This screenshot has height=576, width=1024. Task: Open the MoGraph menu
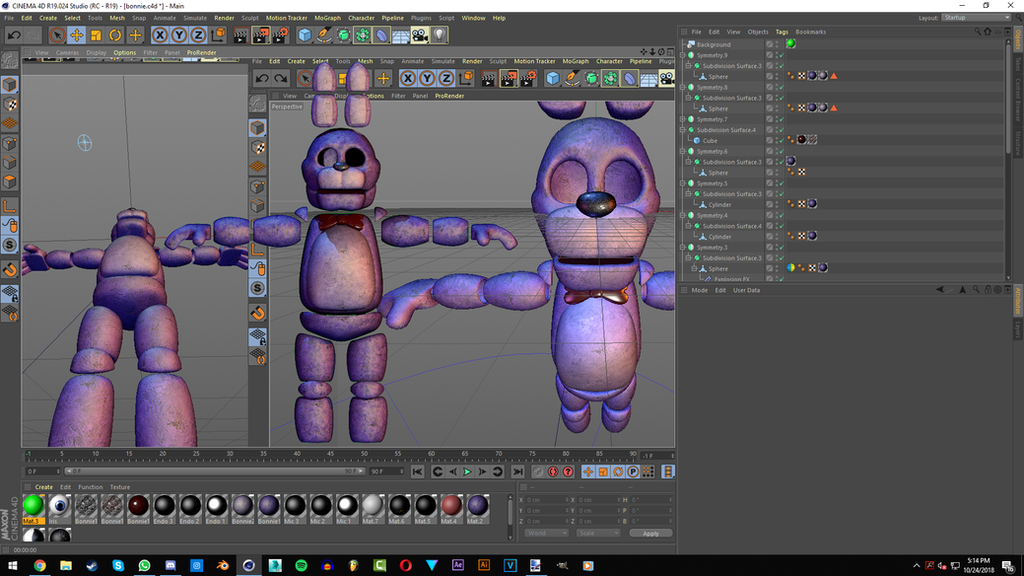pyautogui.click(x=327, y=18)
